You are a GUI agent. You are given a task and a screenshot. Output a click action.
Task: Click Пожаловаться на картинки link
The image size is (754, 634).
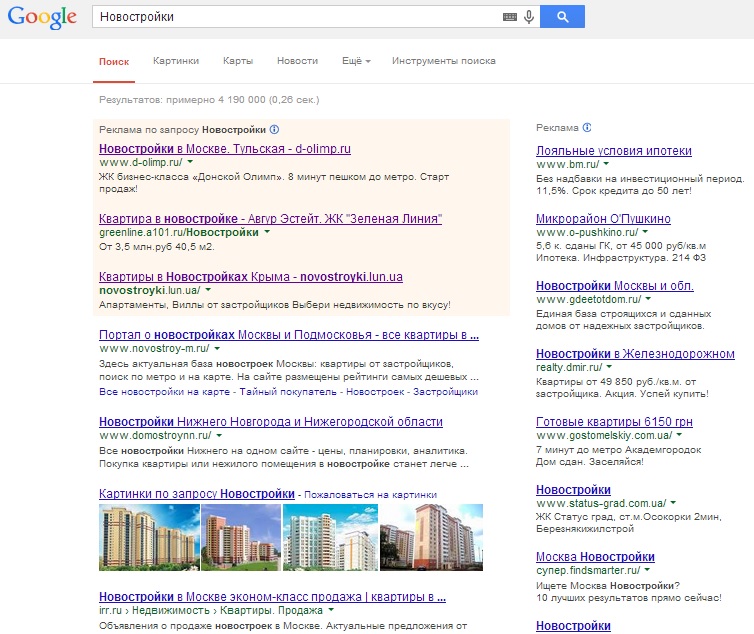[370, 495]
